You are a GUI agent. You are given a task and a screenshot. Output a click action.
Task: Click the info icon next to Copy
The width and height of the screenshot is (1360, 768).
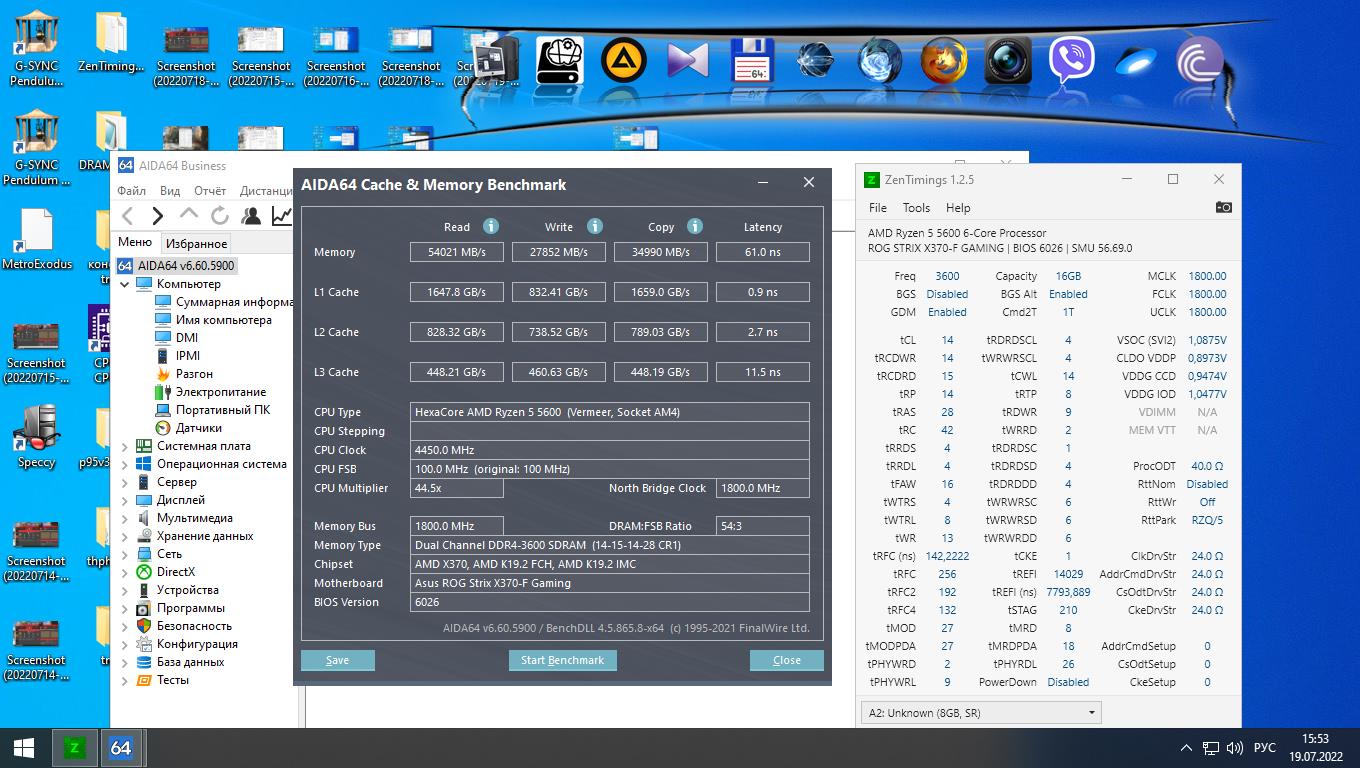point(695,226)
